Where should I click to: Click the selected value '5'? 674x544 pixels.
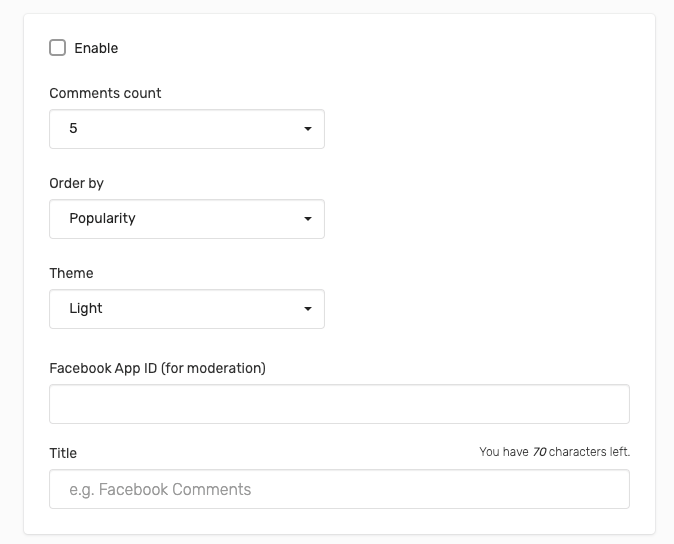73,128
